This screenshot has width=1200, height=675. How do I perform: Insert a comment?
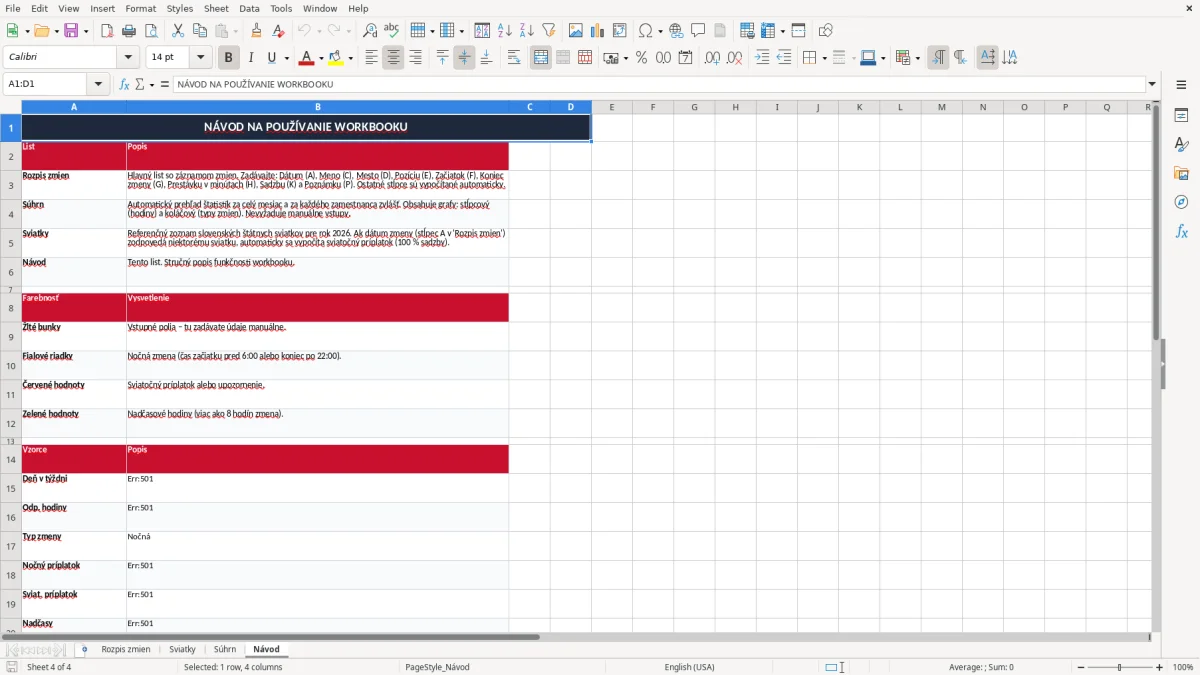698,31
